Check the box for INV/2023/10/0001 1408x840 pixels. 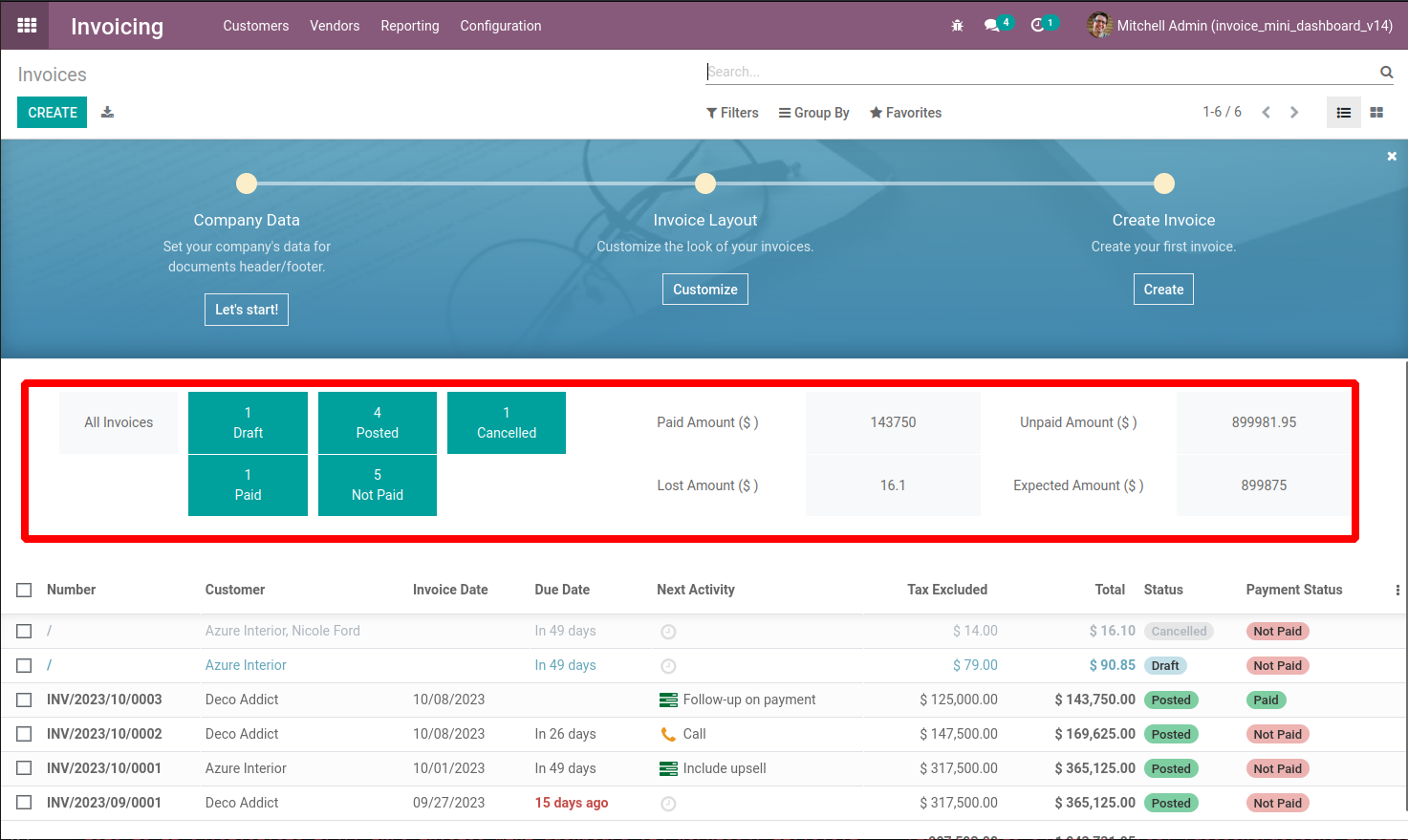[24, 769]
